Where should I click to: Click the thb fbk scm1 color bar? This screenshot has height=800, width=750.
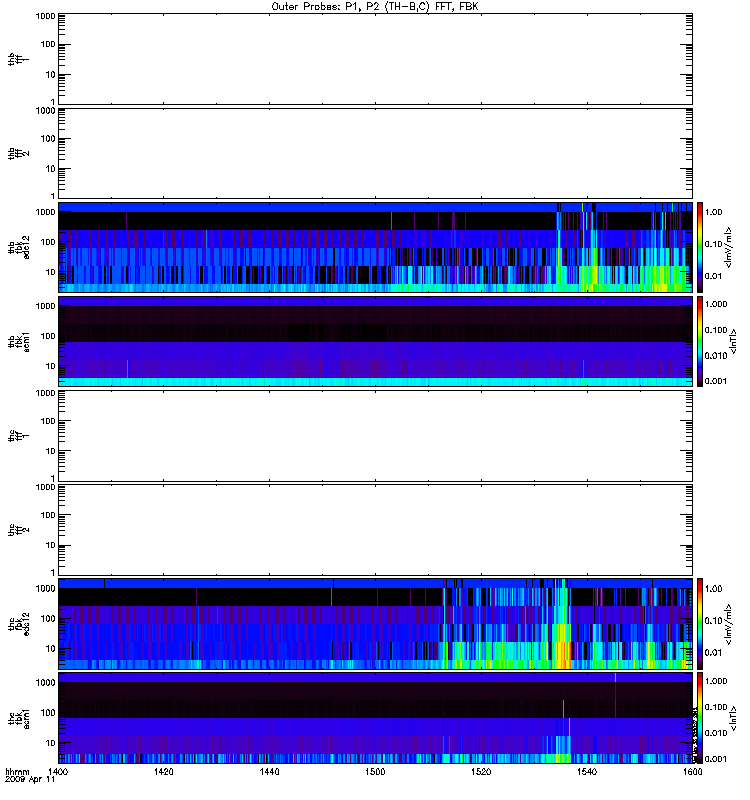tap(700, 341)
